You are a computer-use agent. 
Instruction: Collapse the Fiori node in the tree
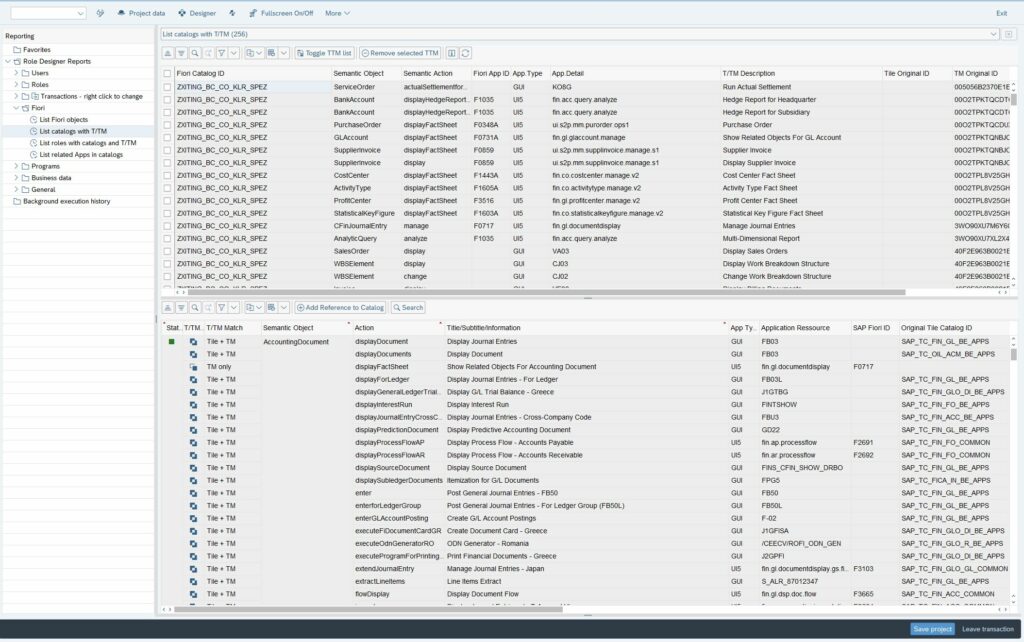(x=16, y=108)
